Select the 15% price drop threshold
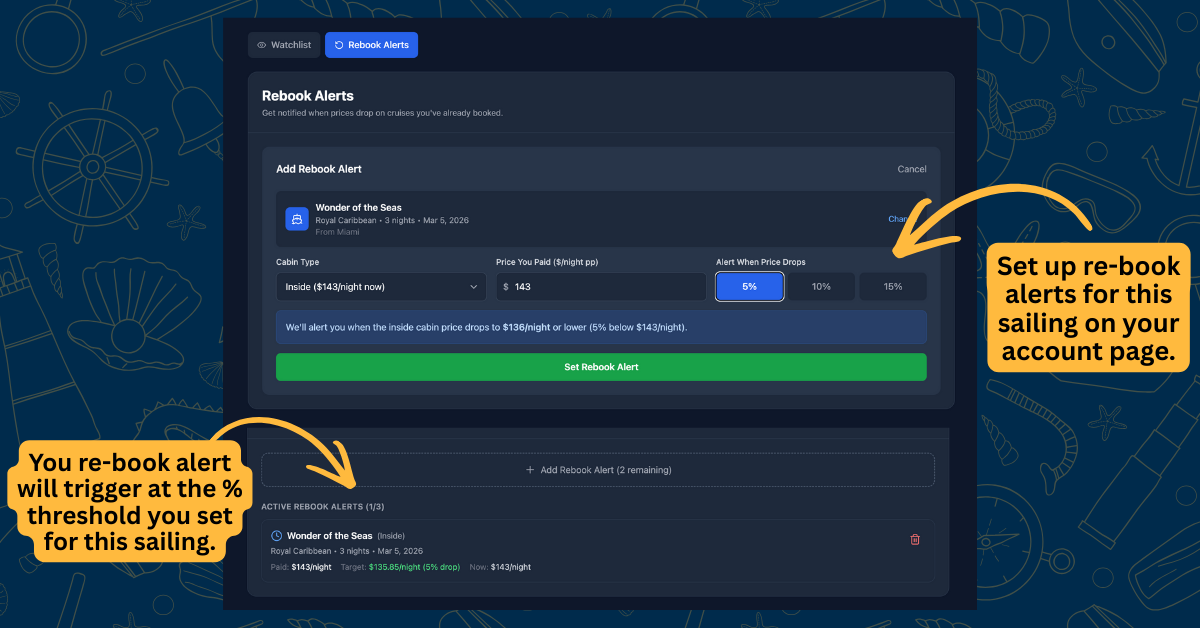The image size is (1200, 628). click(892, 286)
